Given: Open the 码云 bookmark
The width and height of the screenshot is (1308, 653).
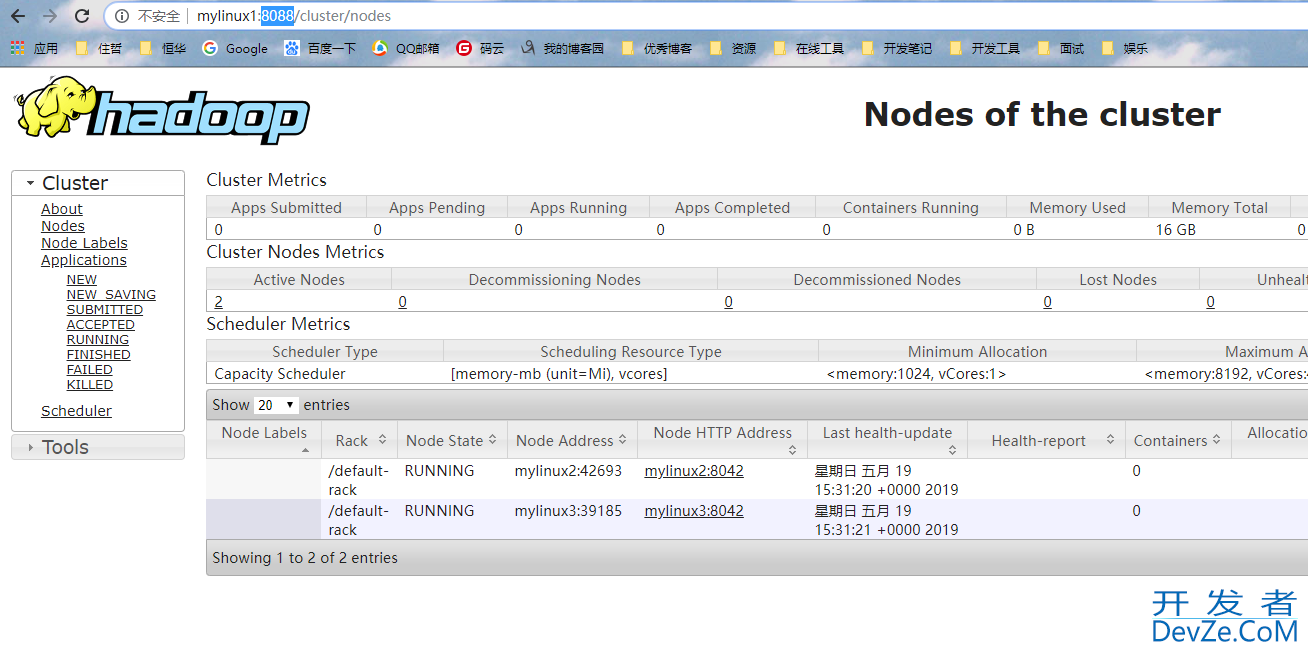Looking at the screenshot, I should click(x=481, y=48).
